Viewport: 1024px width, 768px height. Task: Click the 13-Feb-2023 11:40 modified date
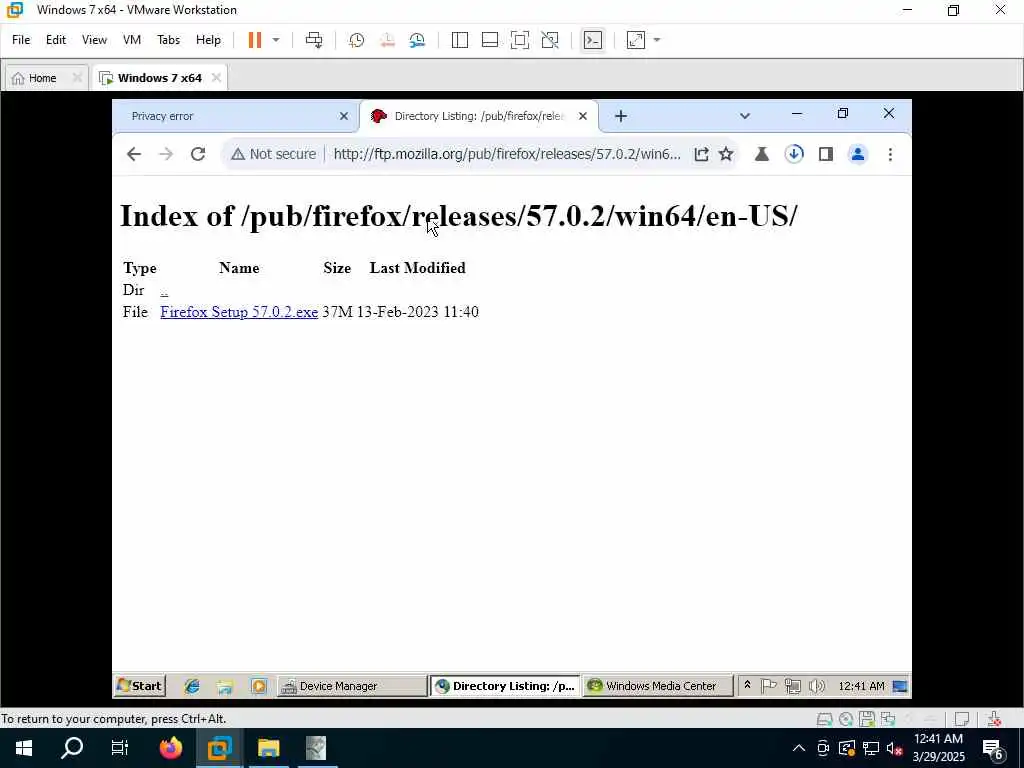[x=417, y=312]
